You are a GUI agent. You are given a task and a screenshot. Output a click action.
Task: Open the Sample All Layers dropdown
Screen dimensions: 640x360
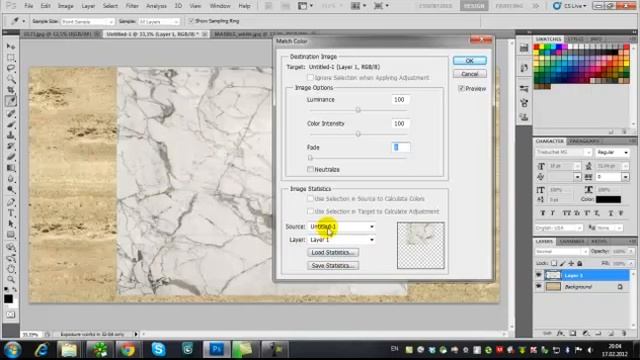159,21
